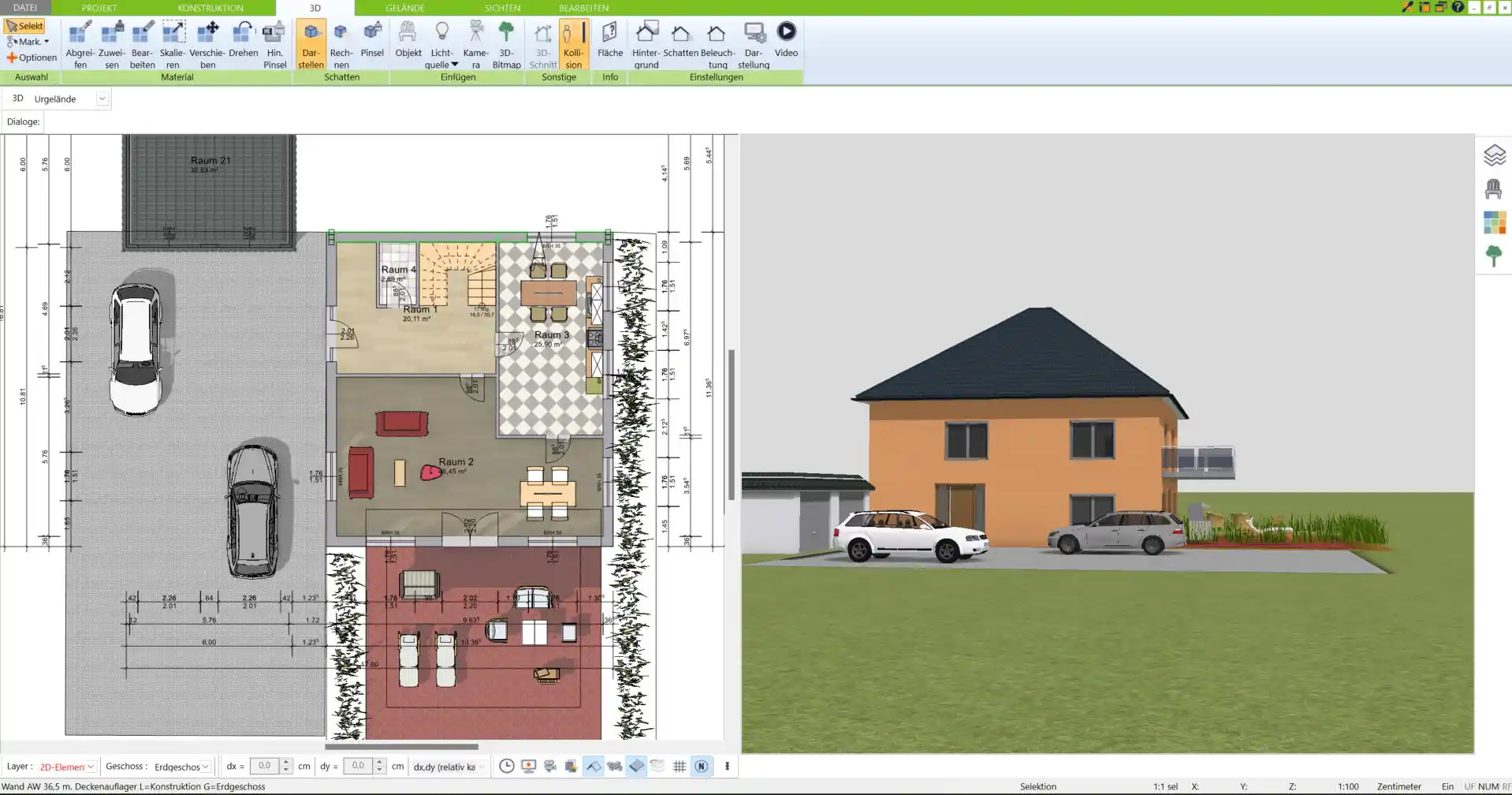The width and height of the screenshot is (1512, 795).
Task: Toggle the Kollision mode
Action: [573, 46]
